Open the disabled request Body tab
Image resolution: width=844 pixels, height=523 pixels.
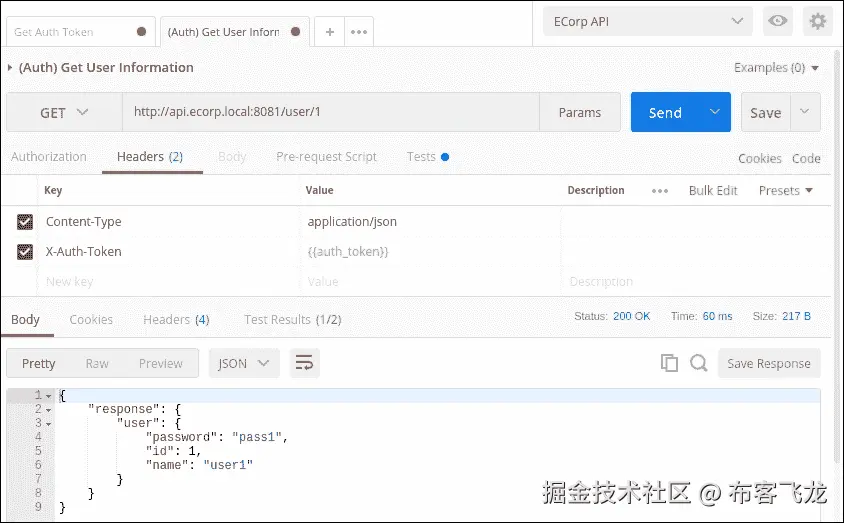pyautogui.click(x=232, y=157)
